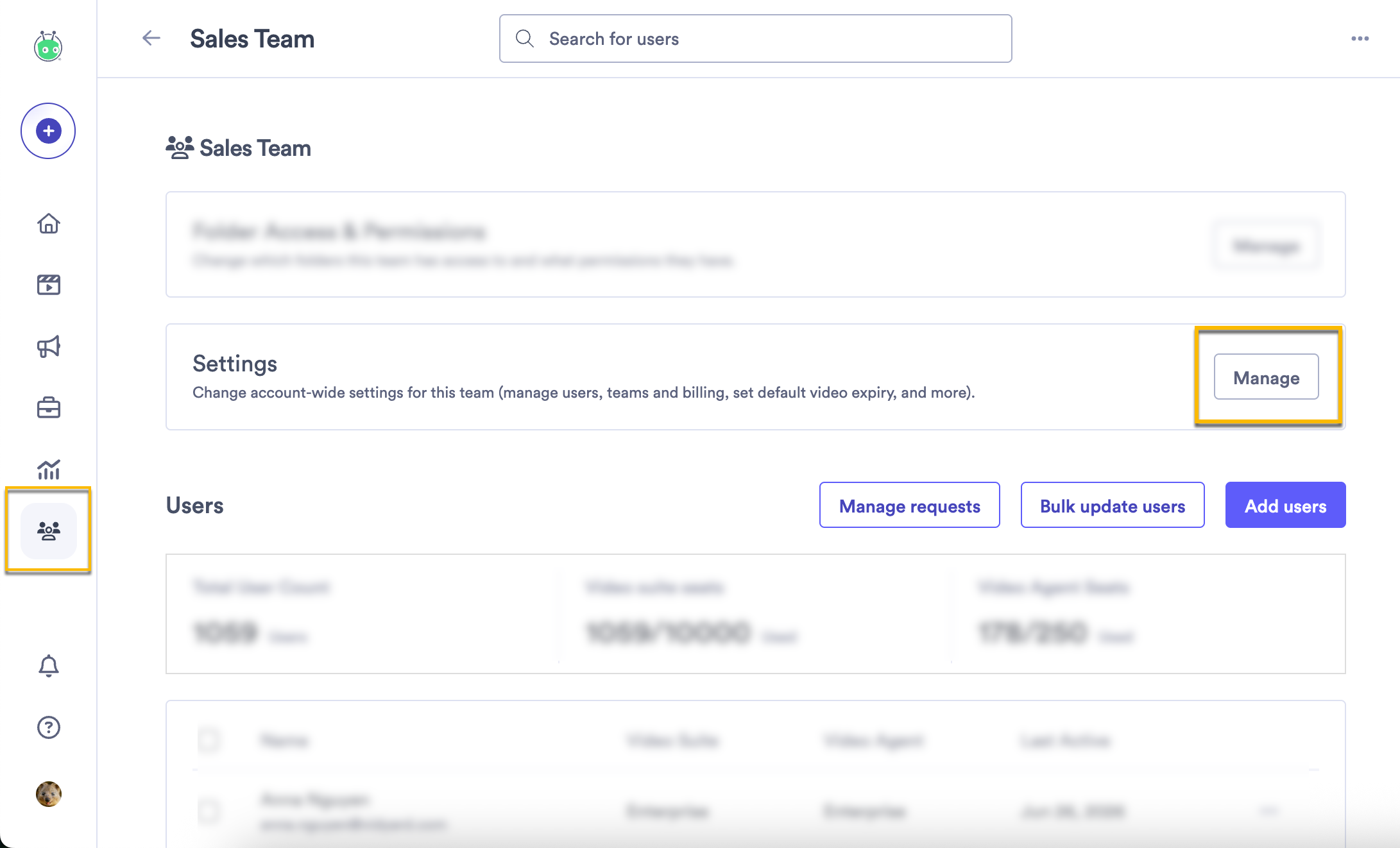The image size is (1400, 848).
Task: Click the first user row's options dots
Action: 1268,811
